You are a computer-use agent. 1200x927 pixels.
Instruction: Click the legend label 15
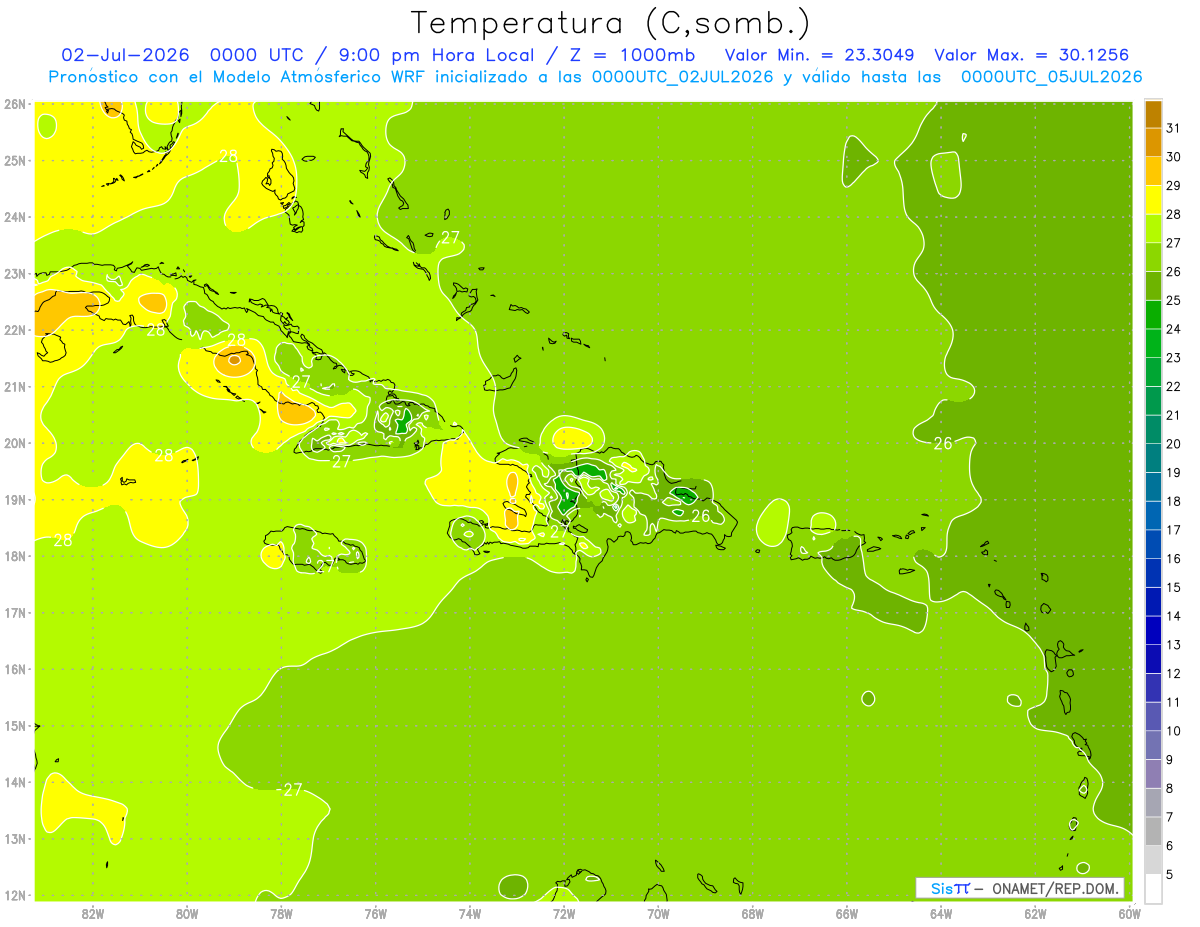click(1173, 587)
